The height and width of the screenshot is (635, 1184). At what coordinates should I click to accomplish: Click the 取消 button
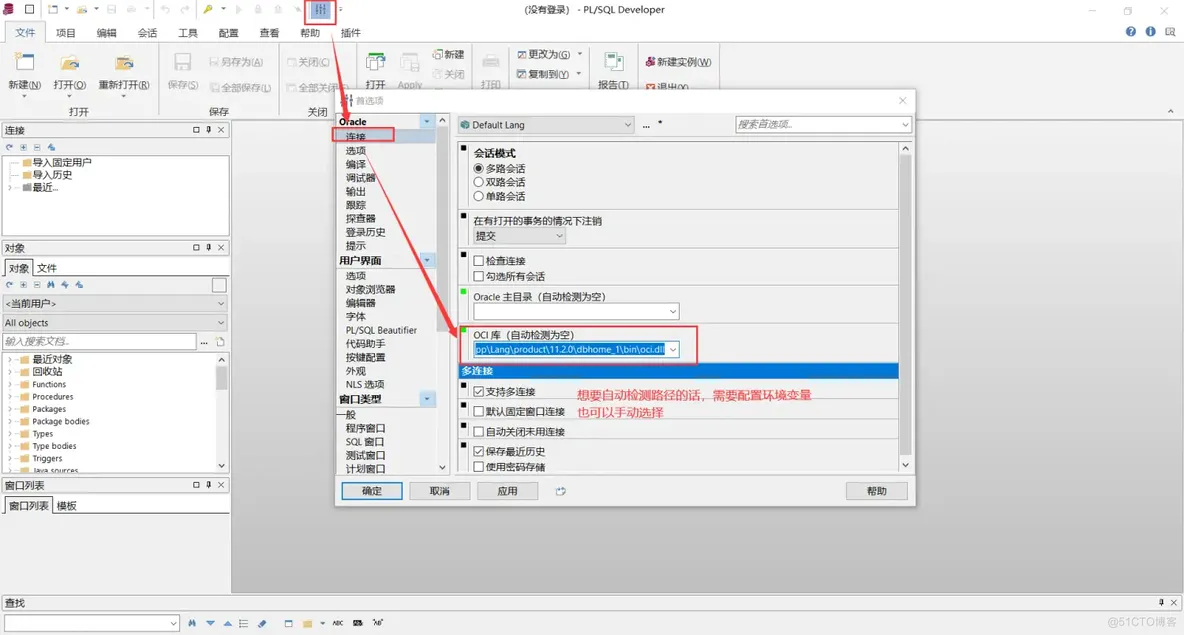coord(439,491)
